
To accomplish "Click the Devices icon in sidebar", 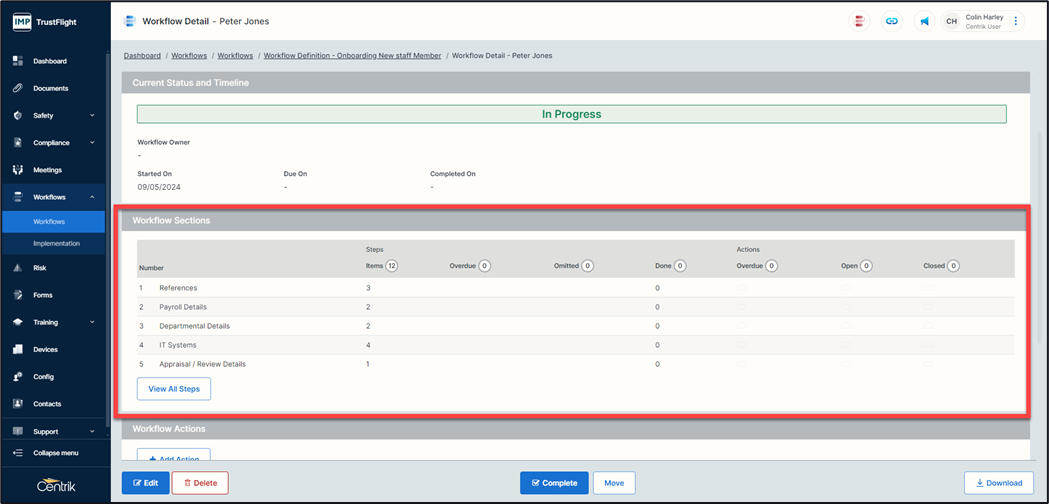I will coord(18,350).
